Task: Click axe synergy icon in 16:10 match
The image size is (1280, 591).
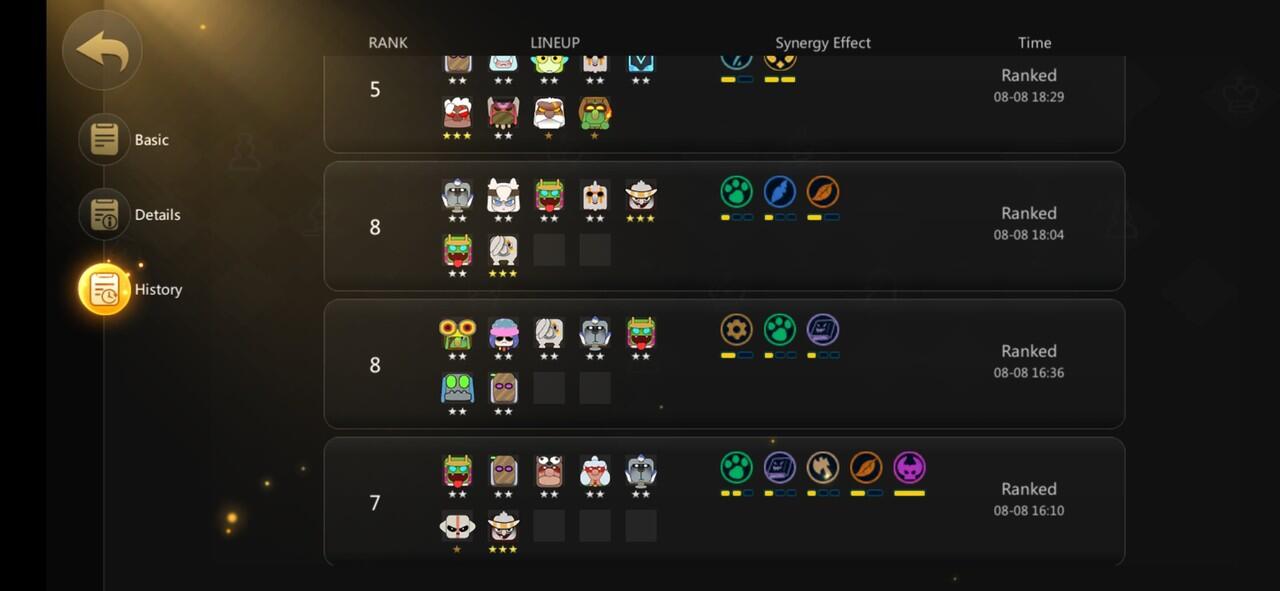Action: [823, 467]
